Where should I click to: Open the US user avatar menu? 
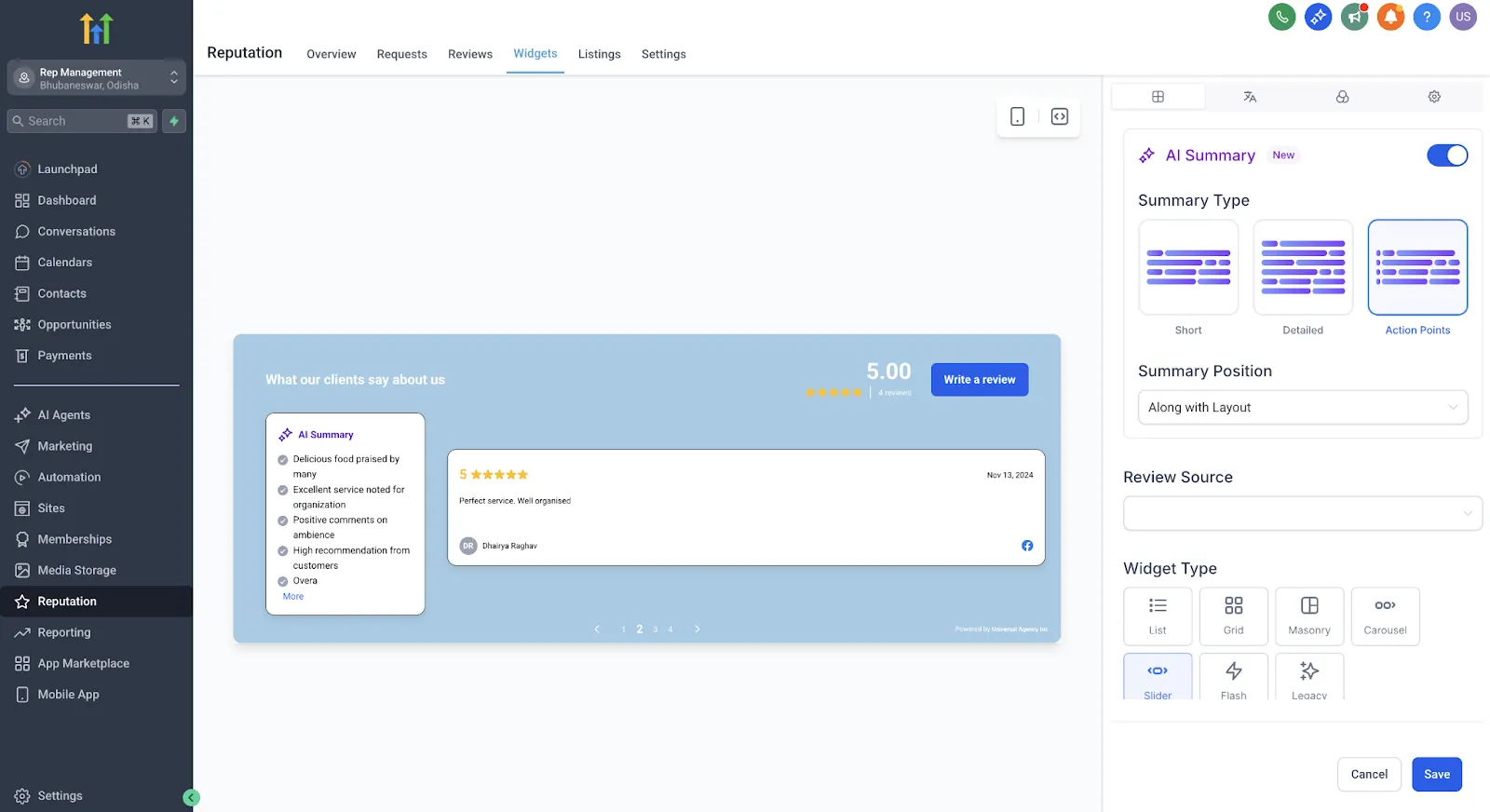[x=1463, y=17]
